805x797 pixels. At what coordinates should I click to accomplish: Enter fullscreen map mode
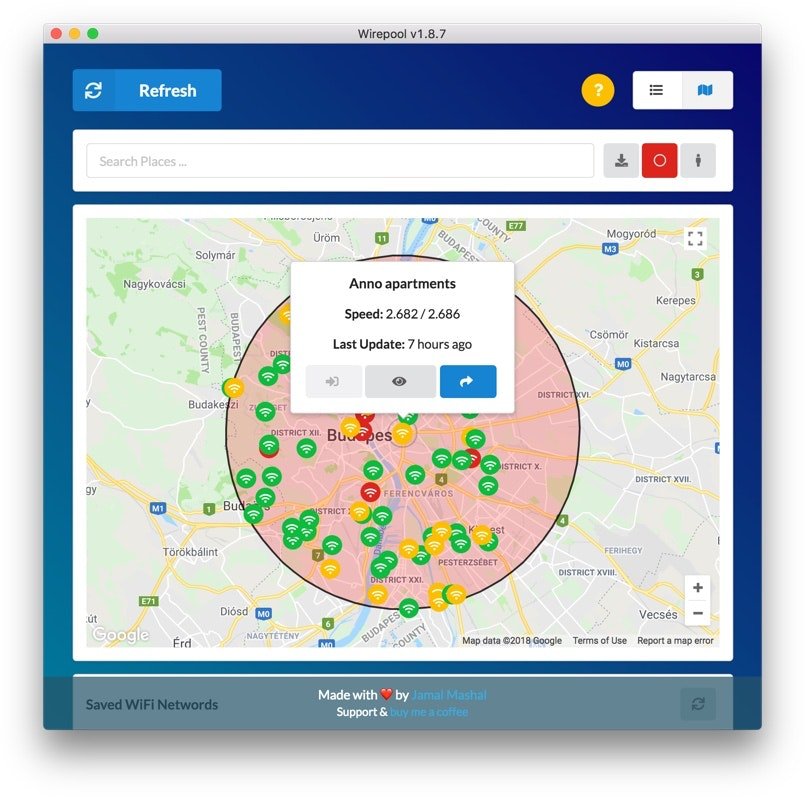coord(696,238)
